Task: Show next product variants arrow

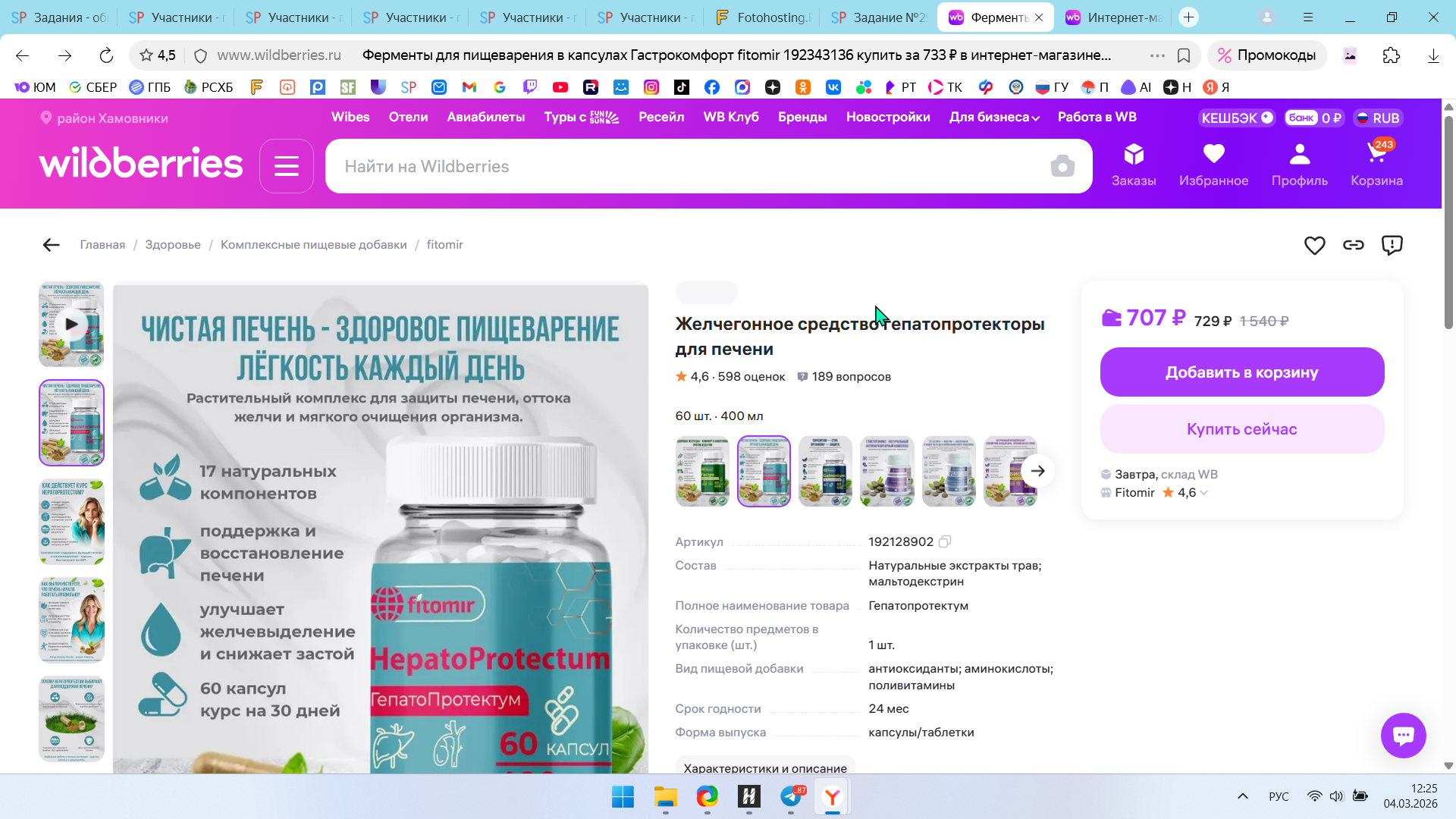Action: tap(1037, 471)
